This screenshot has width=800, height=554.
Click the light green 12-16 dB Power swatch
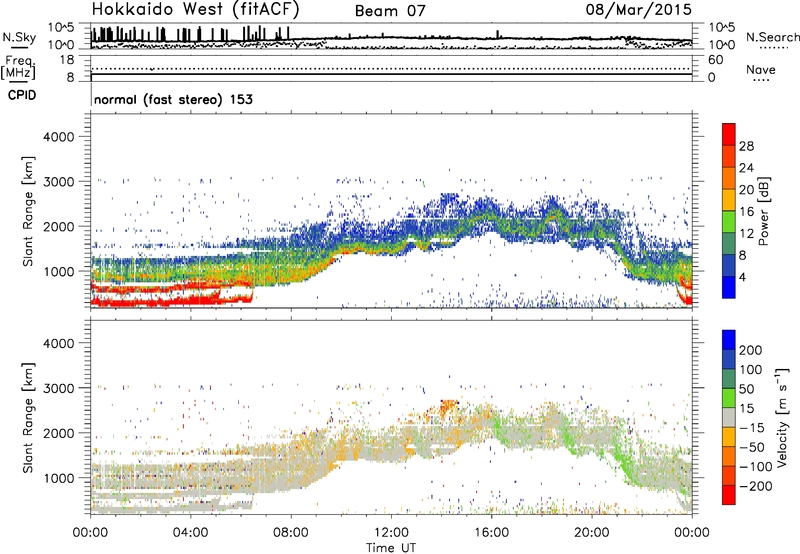[729, 221]
